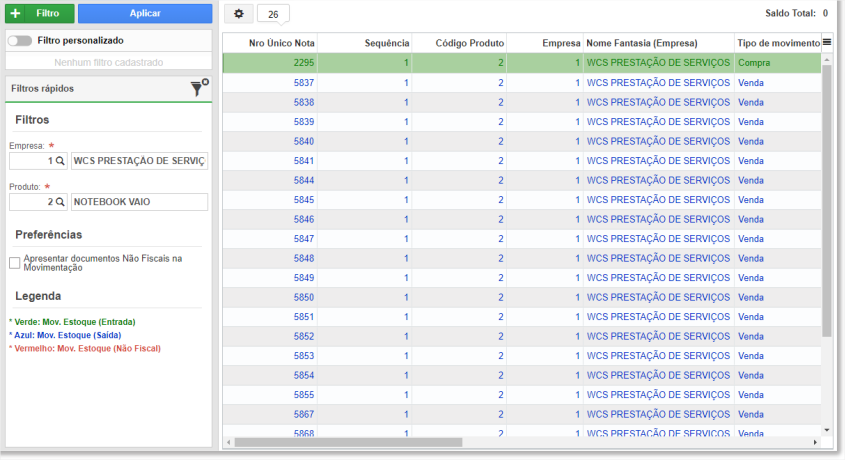Enable the Filtro personalizado switch
The height and width of the screenshot is (460, 845).
pyautogui.click(x=20, y=40)
